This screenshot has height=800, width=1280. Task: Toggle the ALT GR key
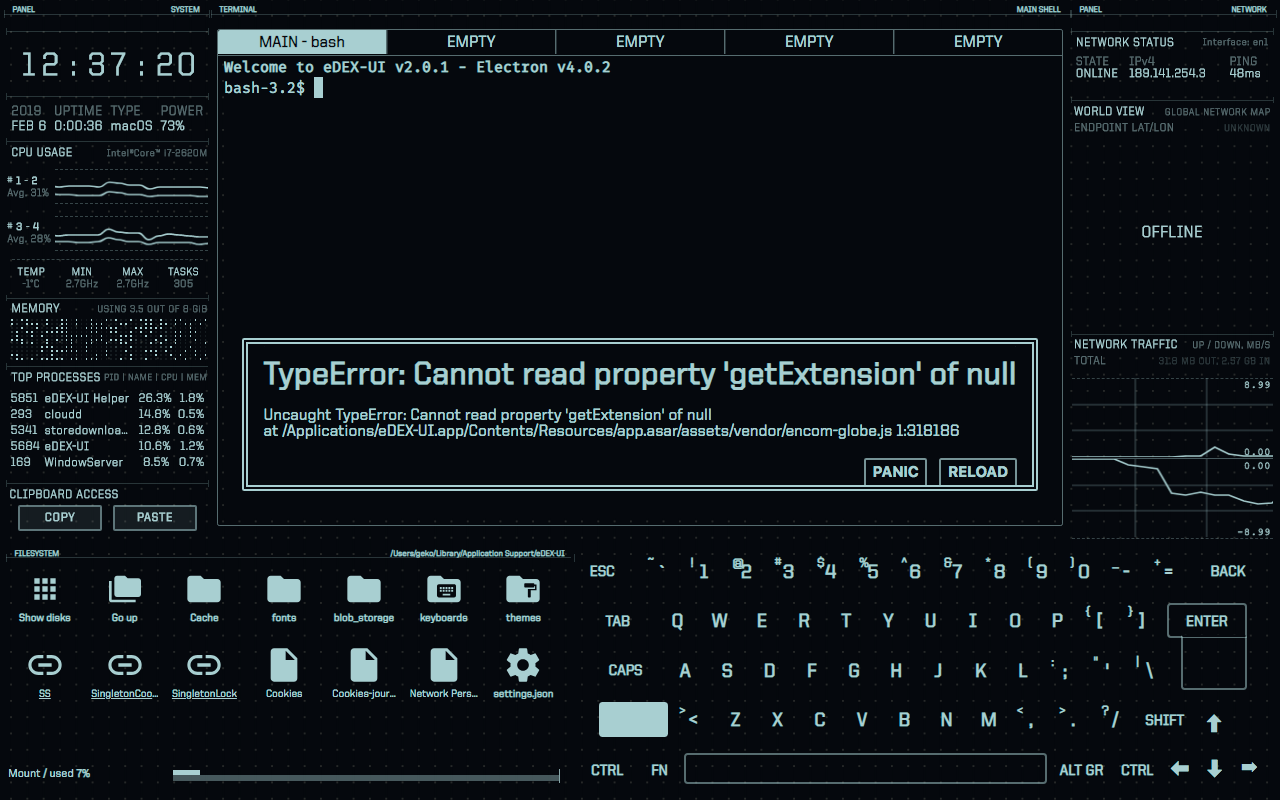pos(1081,770)
